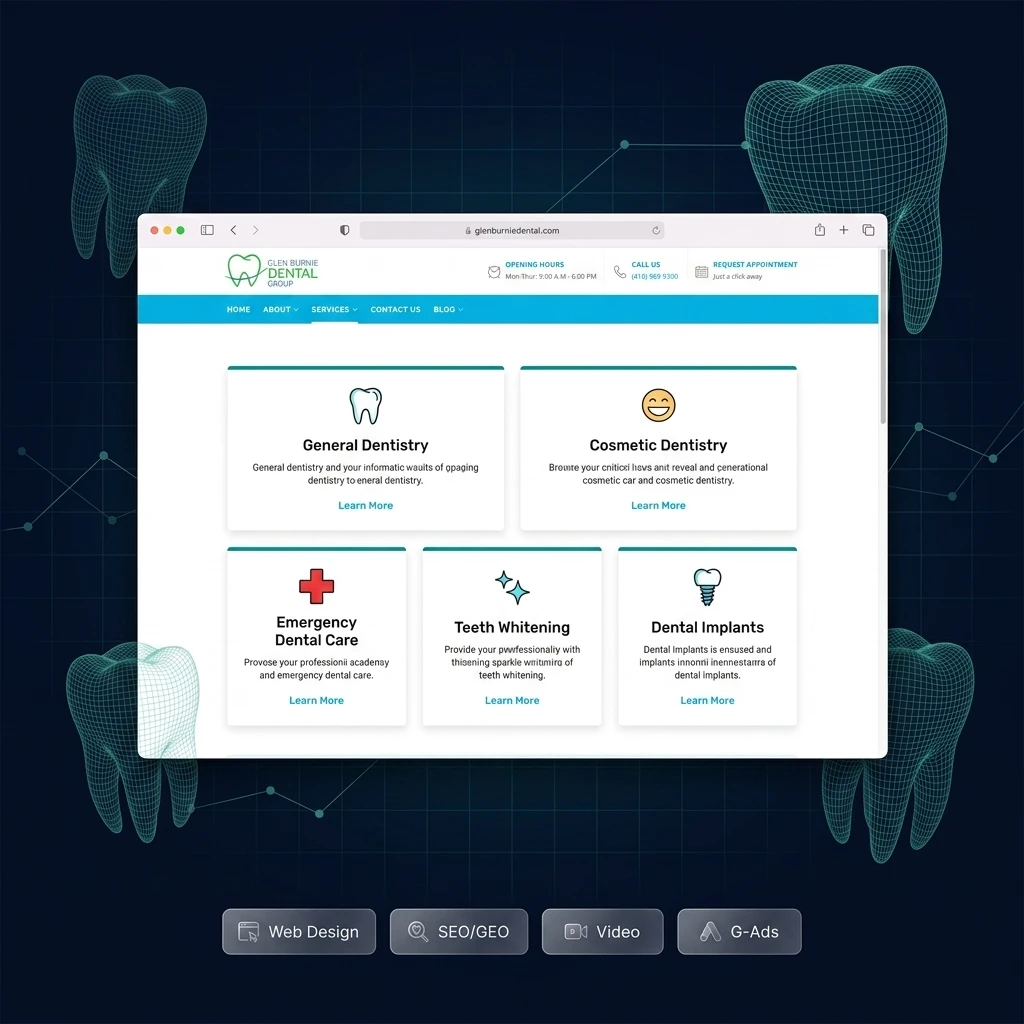
Task: Click the Mon-Thur hours text
Action: tap(551, 277)
